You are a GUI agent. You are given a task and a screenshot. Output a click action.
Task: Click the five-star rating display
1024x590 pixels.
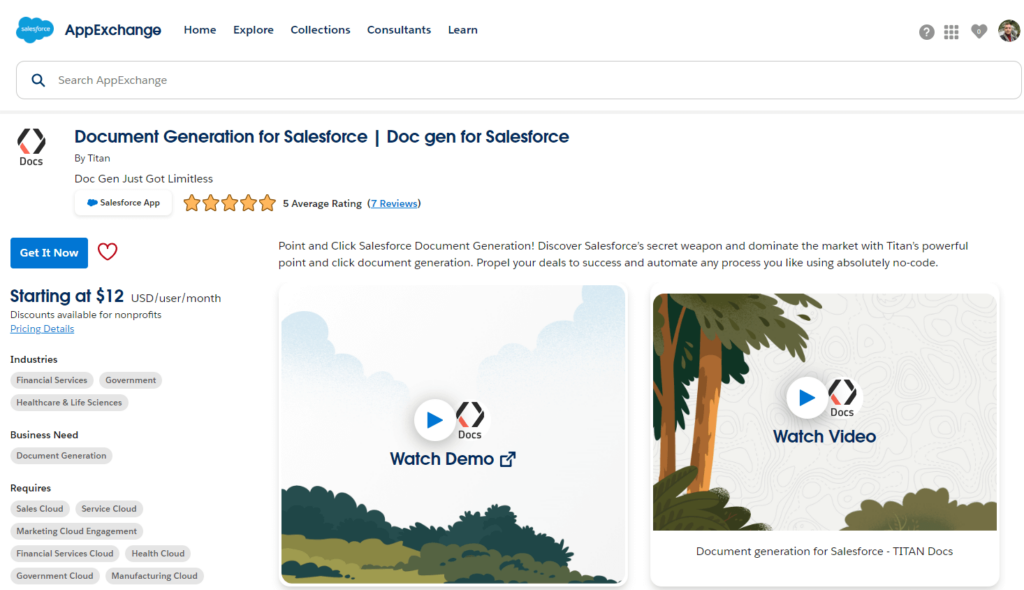point(229,203)
